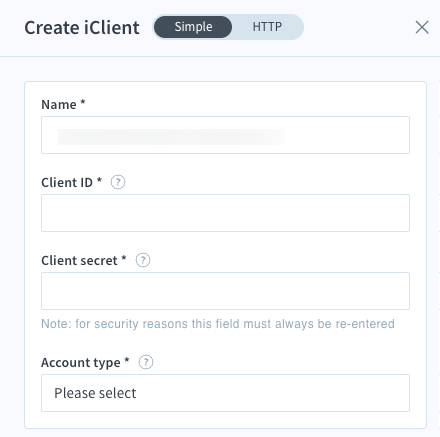Viewport: 440px width, 437px height.
Task: Click the Account type label text
Action: click(81, 363)
